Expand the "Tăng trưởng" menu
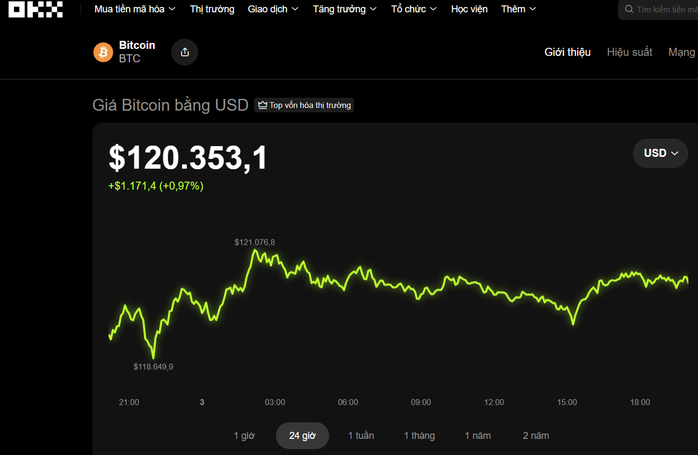This screenshot has height=455, width=698. coord(344,9)
